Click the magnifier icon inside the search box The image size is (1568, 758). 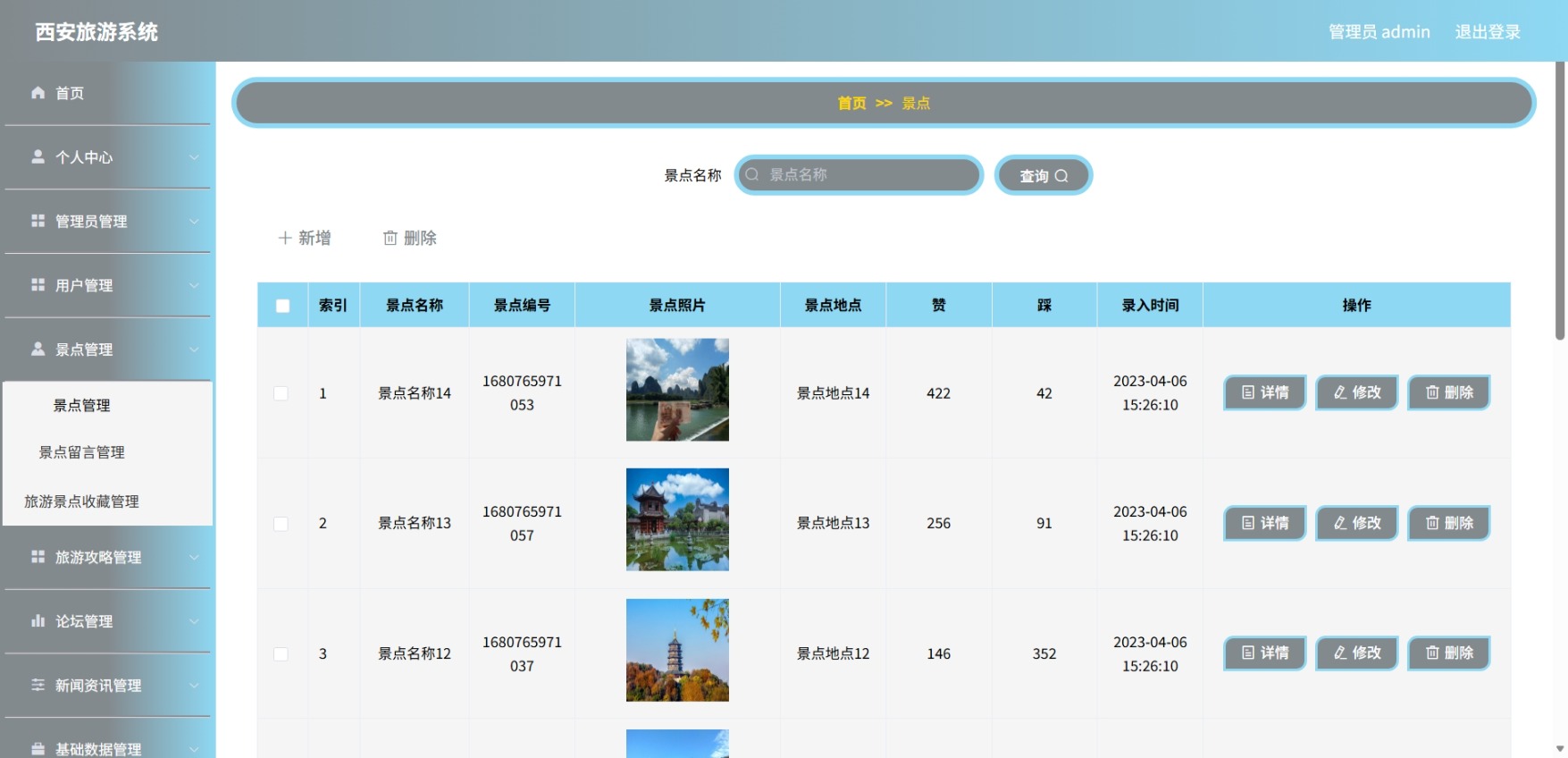click(752, 174)
